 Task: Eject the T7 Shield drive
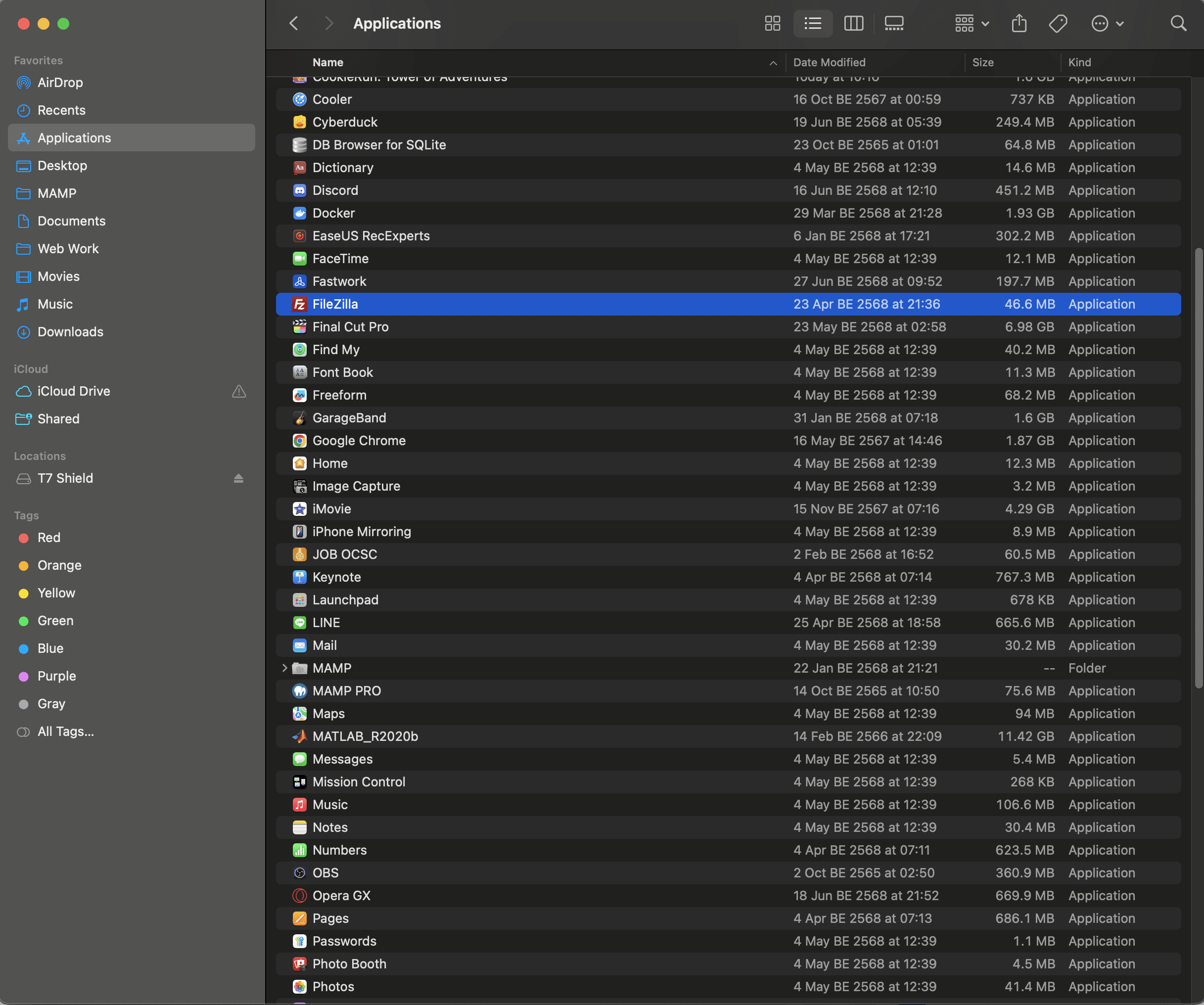click(x=238, y=478)
